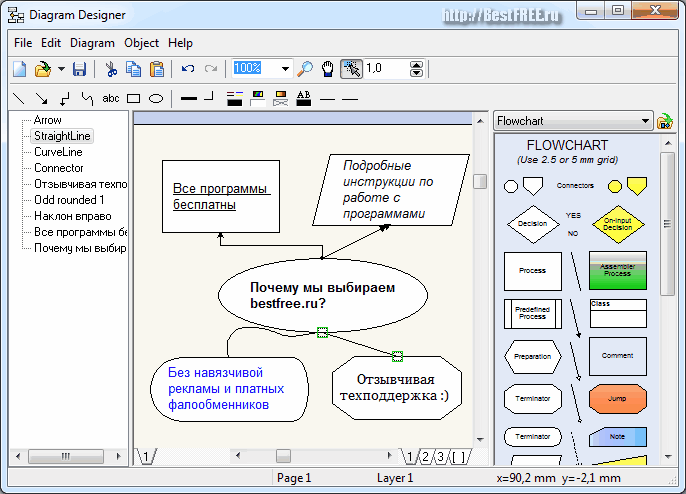Click the Cut scissors icon
The width and height of the screenshot is (686, 494).
click(x=111, y=69)
